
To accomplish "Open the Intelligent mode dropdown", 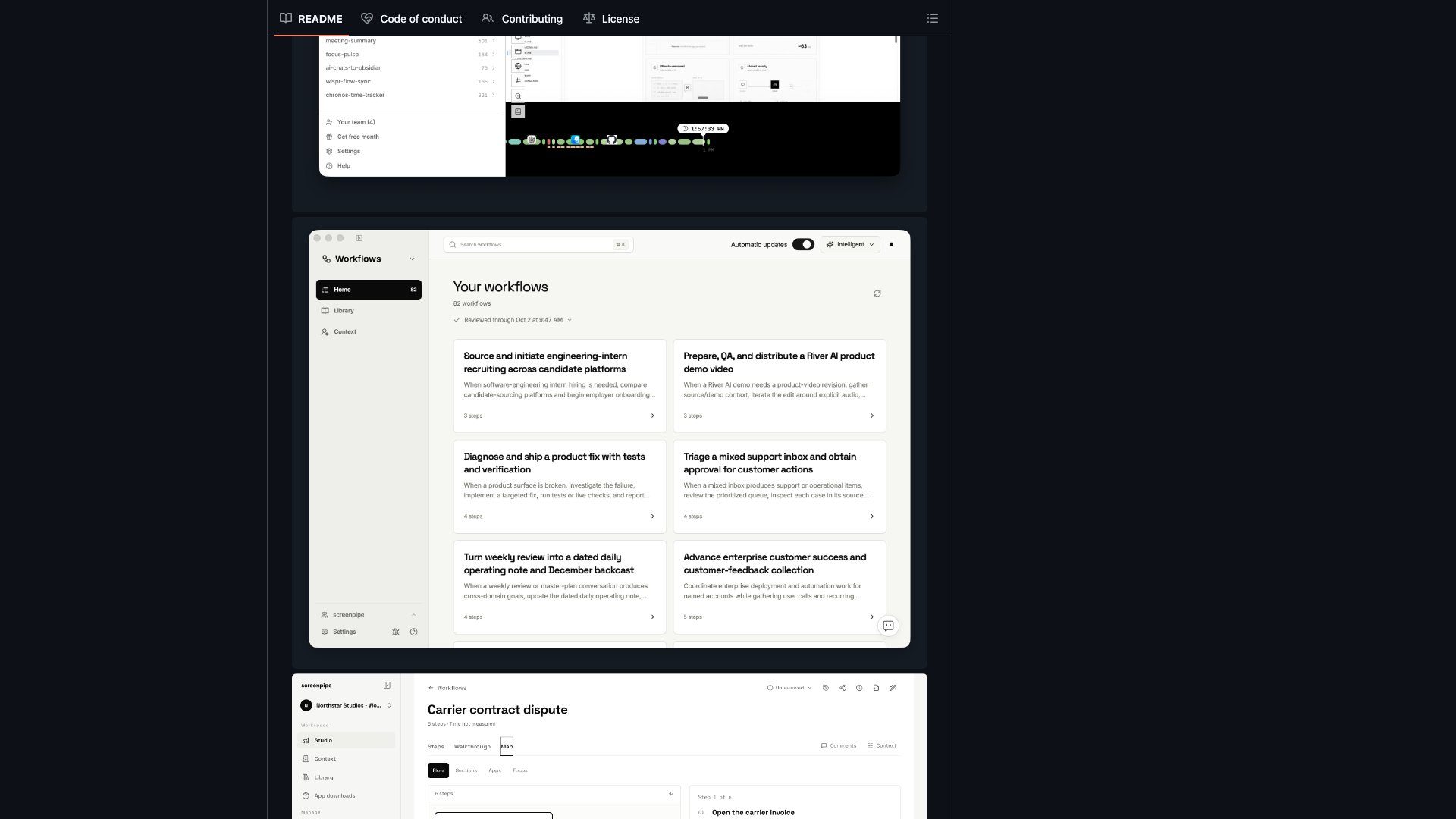I will [850, 245].
